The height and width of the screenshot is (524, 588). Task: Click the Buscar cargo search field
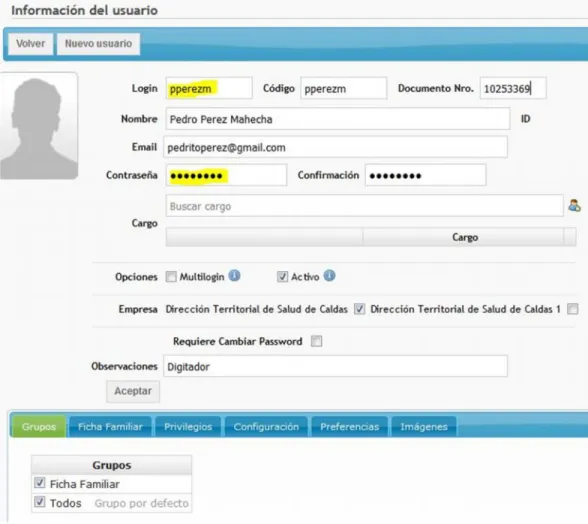(x=364, y=206)
